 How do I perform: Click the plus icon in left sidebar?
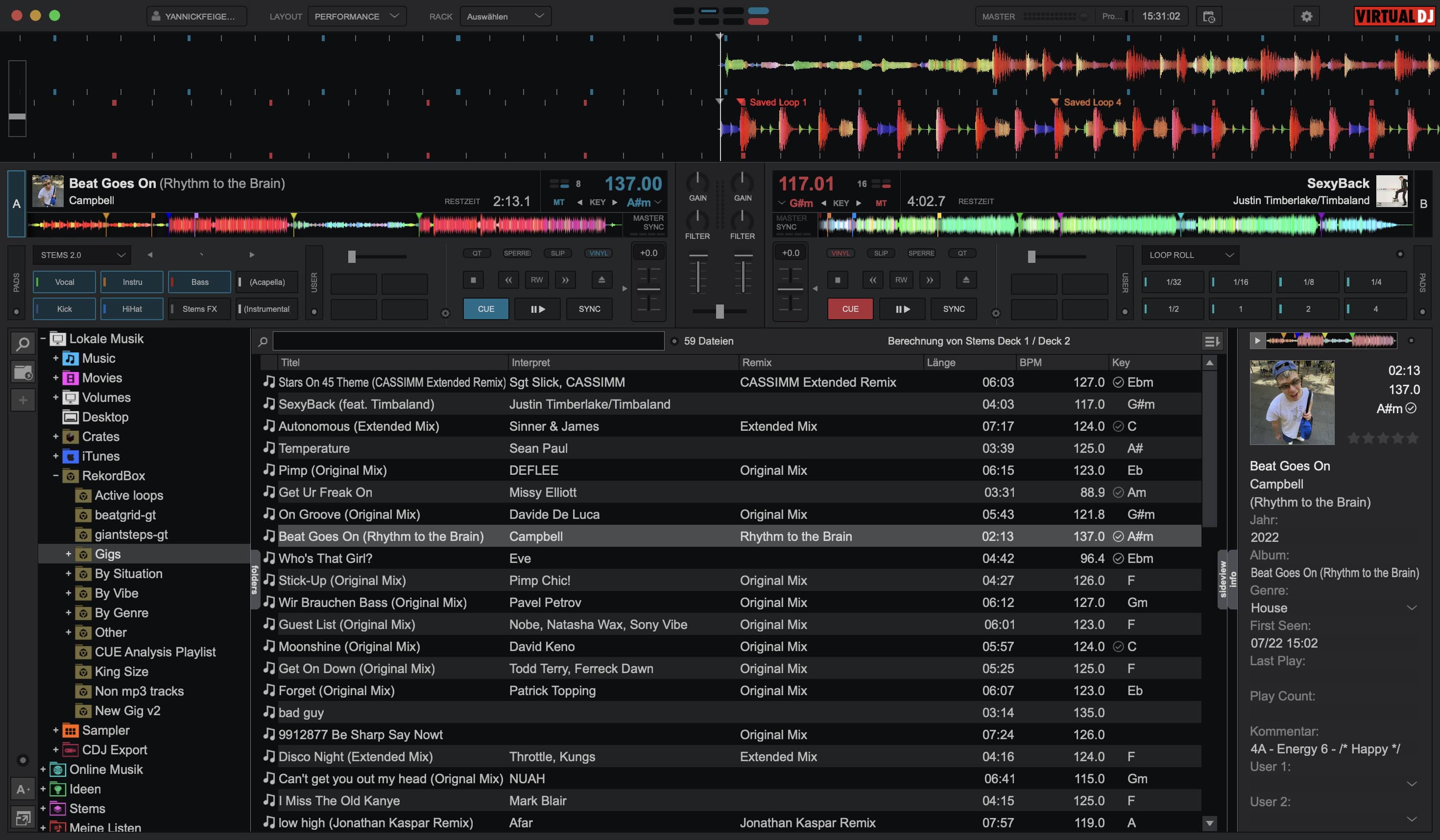(23, 400)
